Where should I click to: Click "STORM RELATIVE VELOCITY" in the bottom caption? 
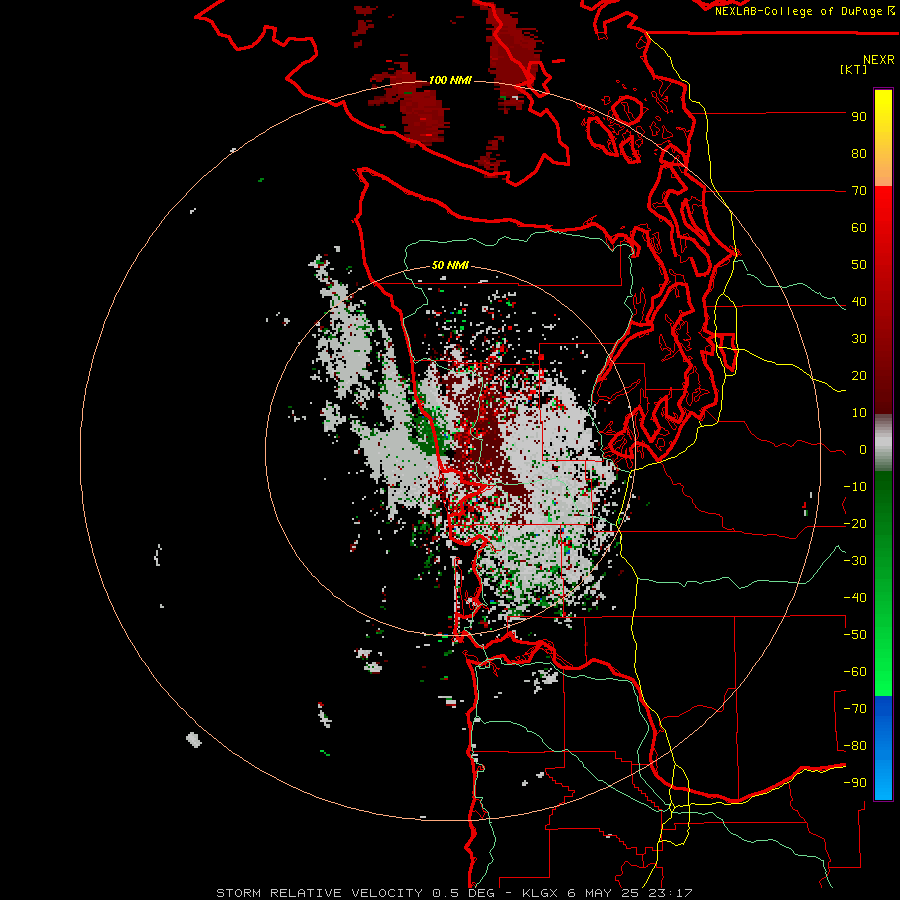(x=321, y=893)
